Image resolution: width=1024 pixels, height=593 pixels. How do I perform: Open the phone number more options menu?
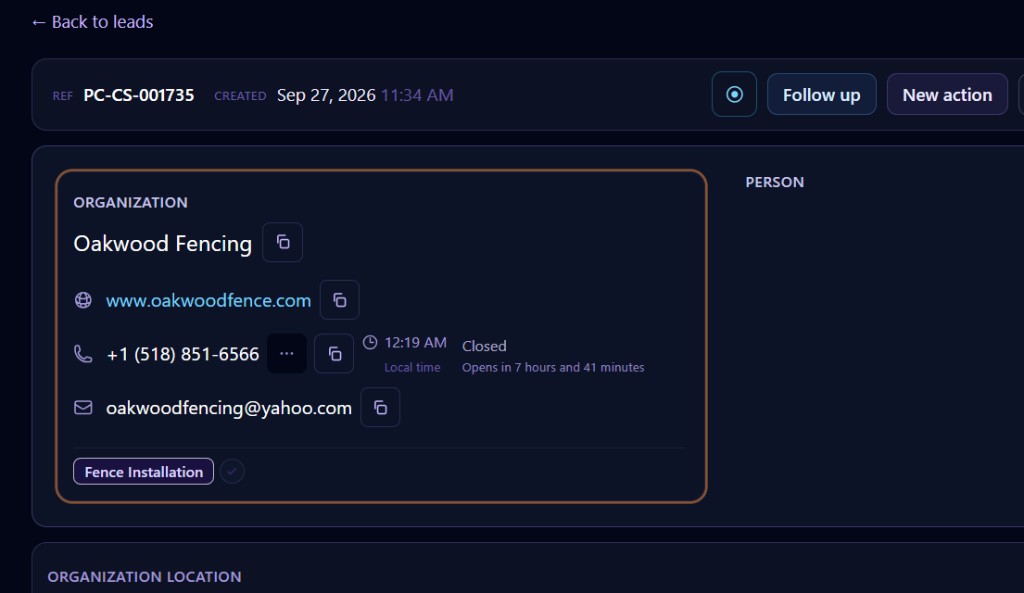click(x=287, y=353)
